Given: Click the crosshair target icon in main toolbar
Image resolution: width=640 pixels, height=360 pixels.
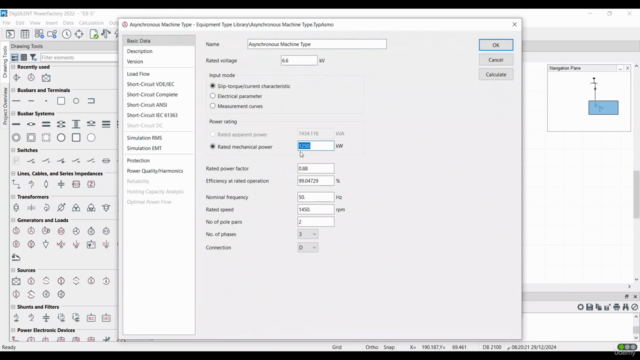Looking at the screenshot, I should [x=79, y=34].
